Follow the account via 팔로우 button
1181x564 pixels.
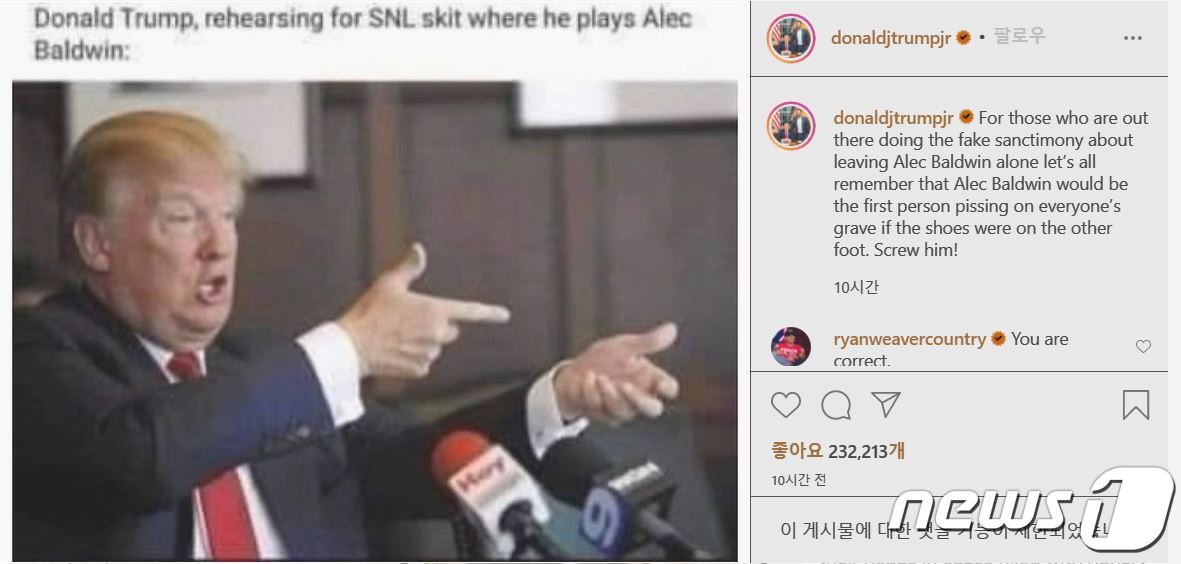click(1019, 36)
